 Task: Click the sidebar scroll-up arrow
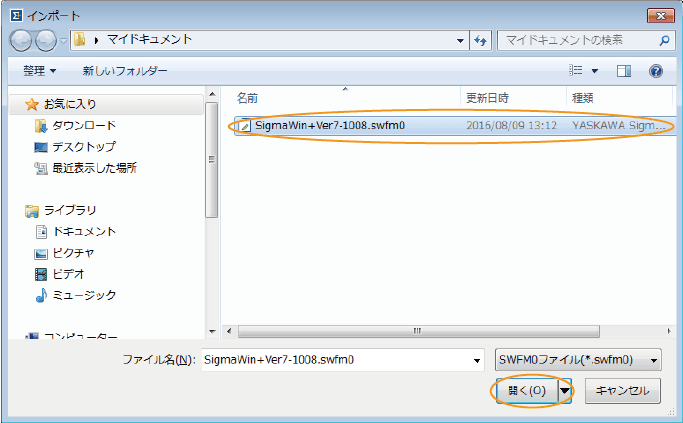coord(212,94)
